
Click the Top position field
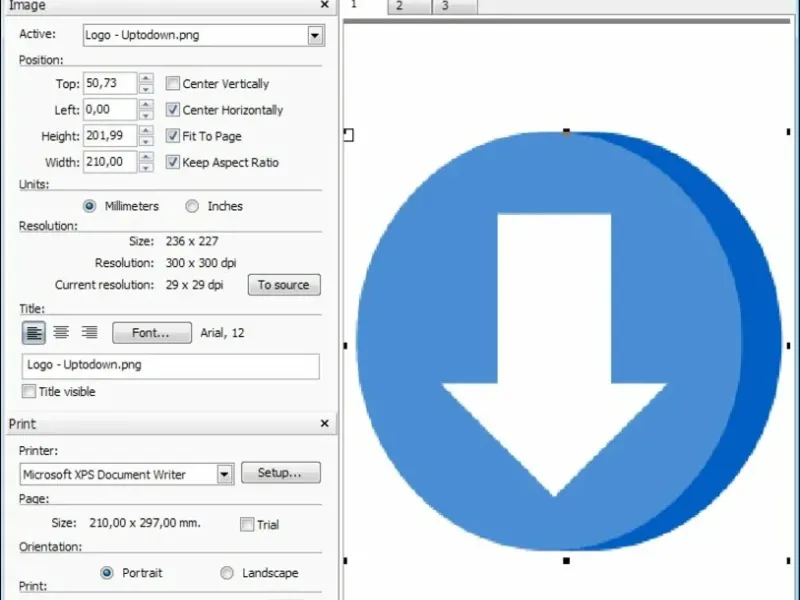click(x=110, y=83)
